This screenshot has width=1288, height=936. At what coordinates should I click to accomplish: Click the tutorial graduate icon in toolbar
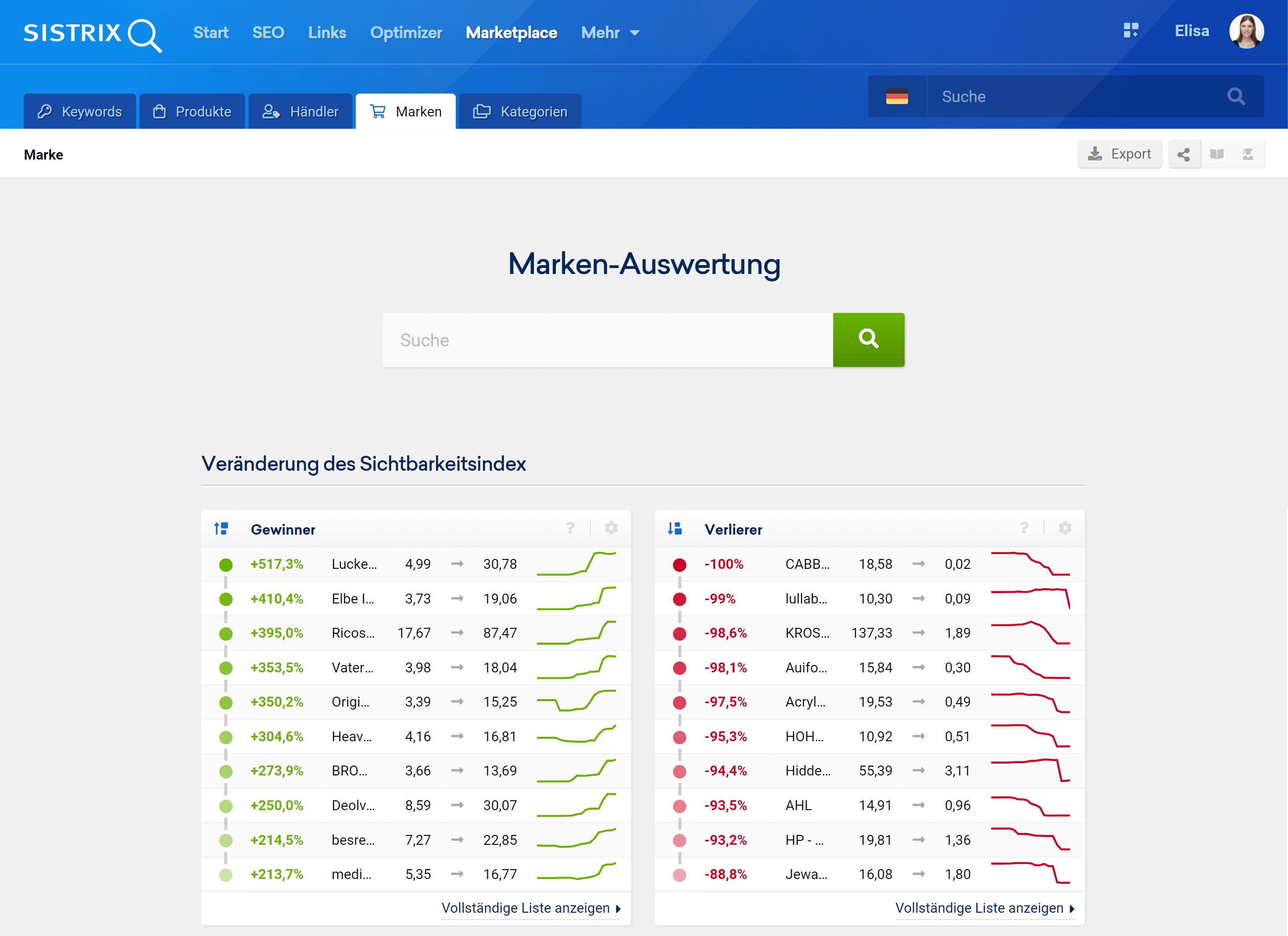1248,155
